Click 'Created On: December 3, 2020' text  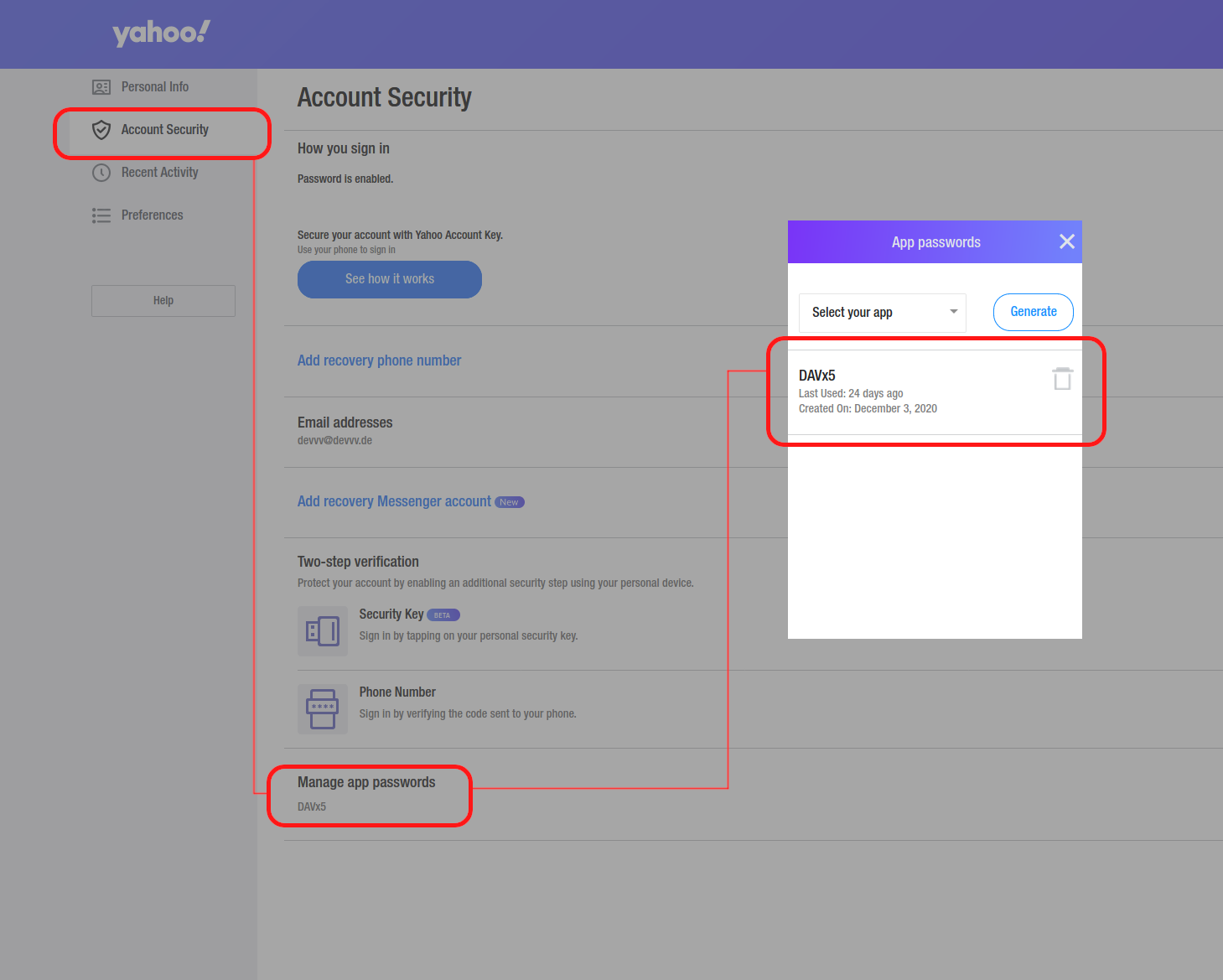point(868,409)
